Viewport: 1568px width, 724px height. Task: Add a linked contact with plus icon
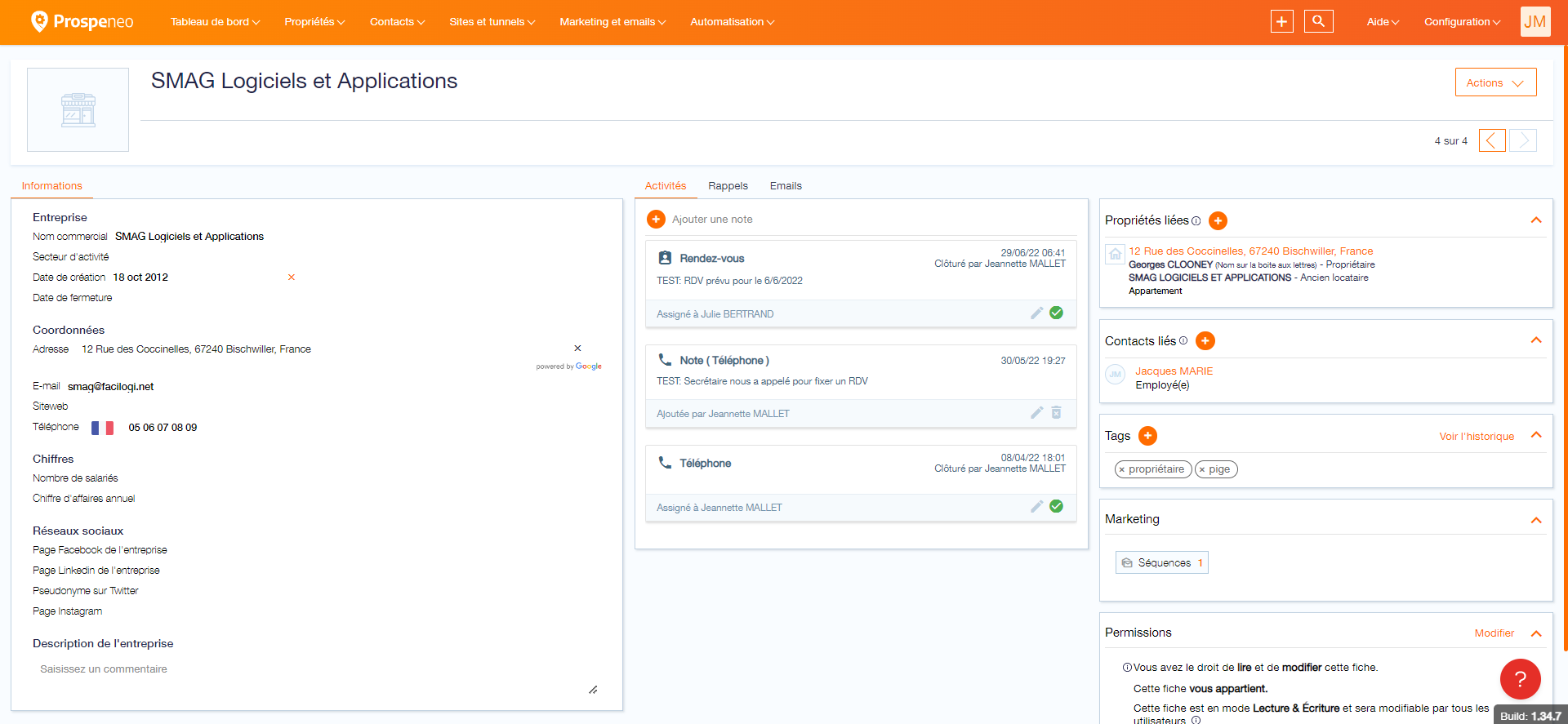1205,341
